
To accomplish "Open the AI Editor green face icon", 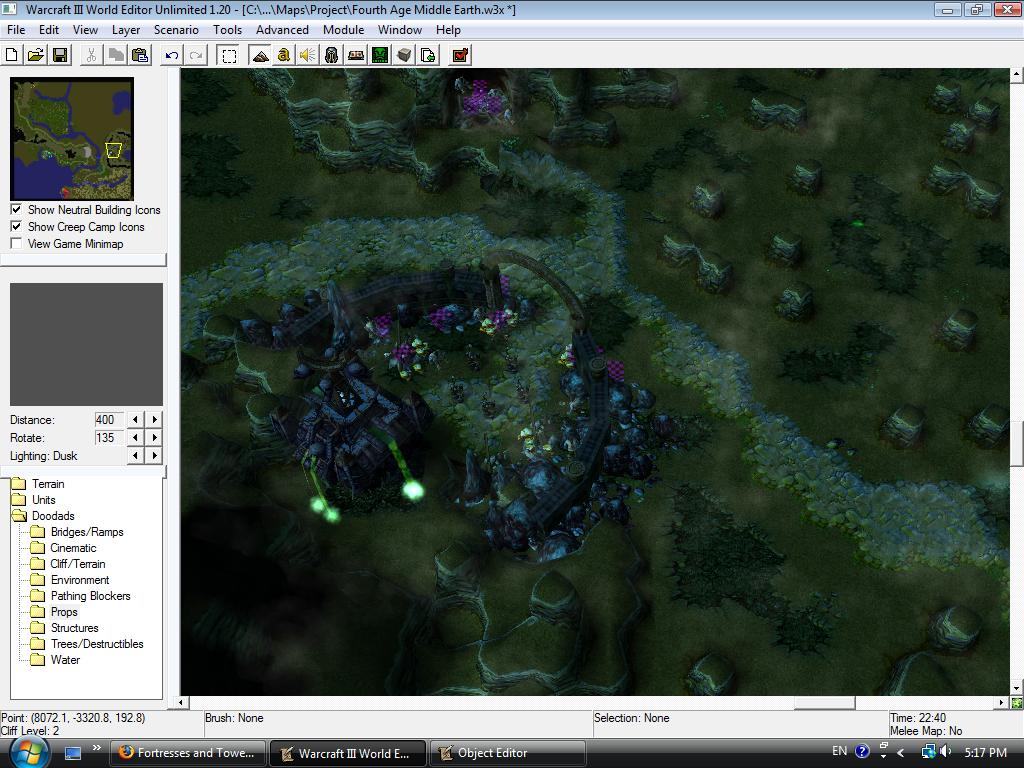I will coord(380,56).
